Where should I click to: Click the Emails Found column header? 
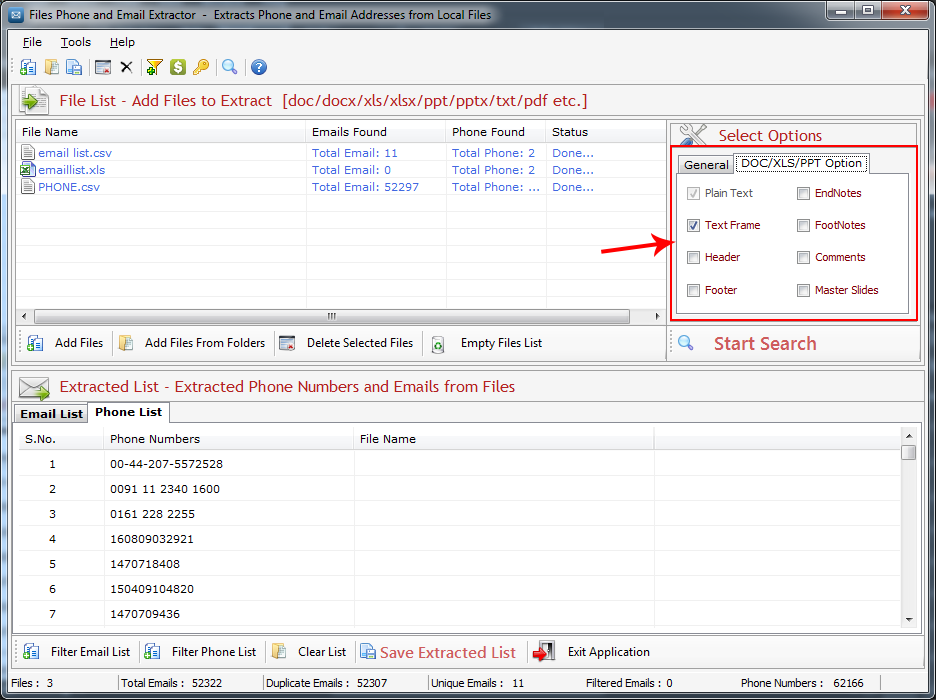point(375,132)
